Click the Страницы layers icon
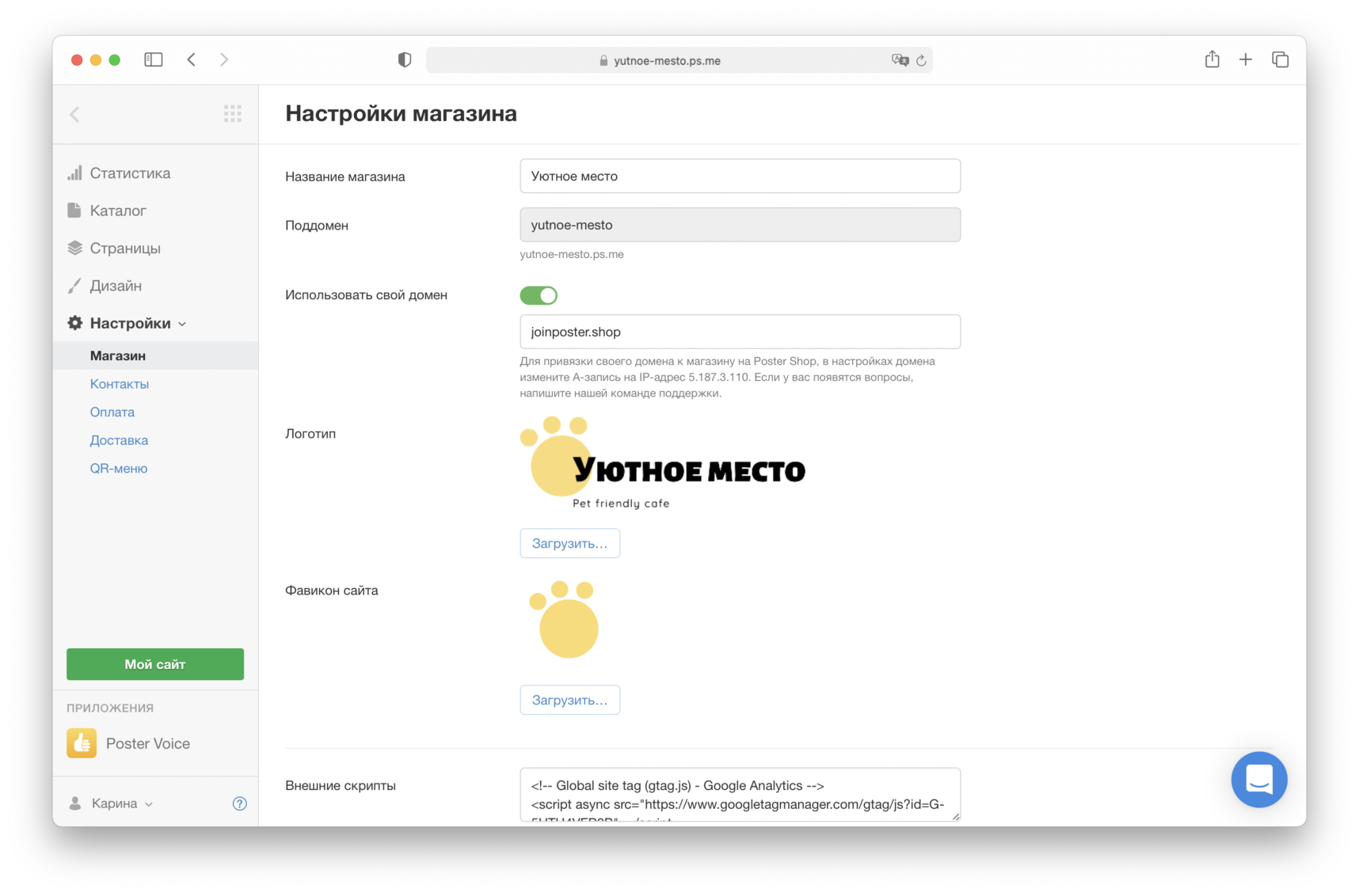This screenshot has height=896, width=1359. [x=74, y=248]
